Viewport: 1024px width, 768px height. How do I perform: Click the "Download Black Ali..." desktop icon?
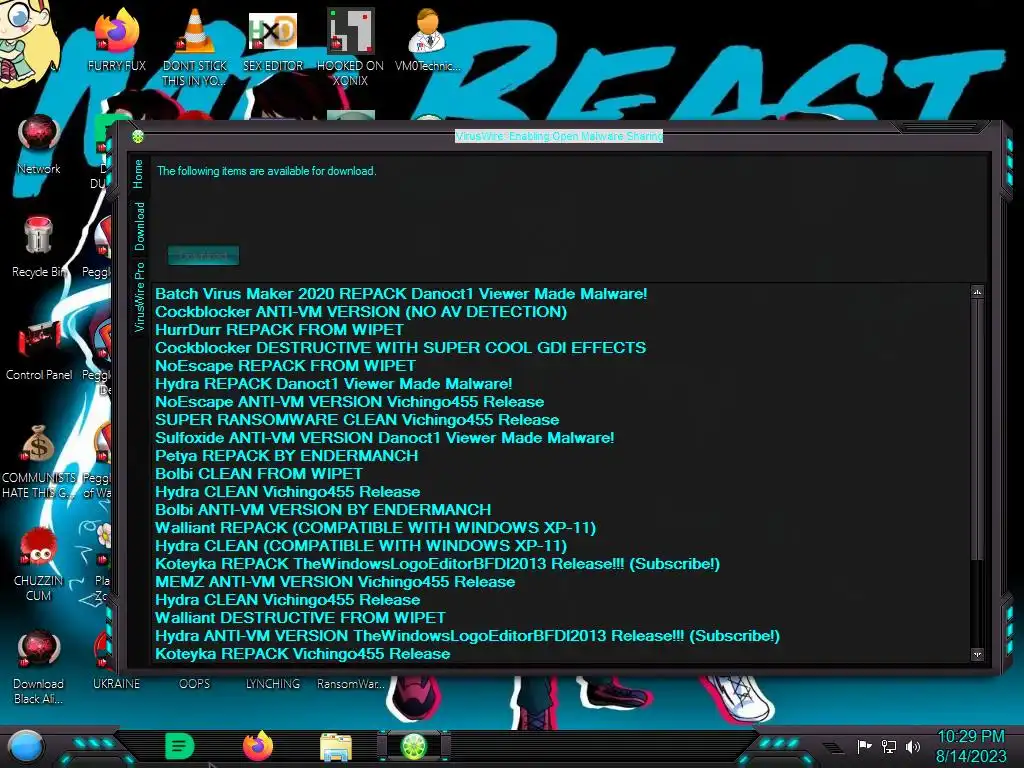39,650
